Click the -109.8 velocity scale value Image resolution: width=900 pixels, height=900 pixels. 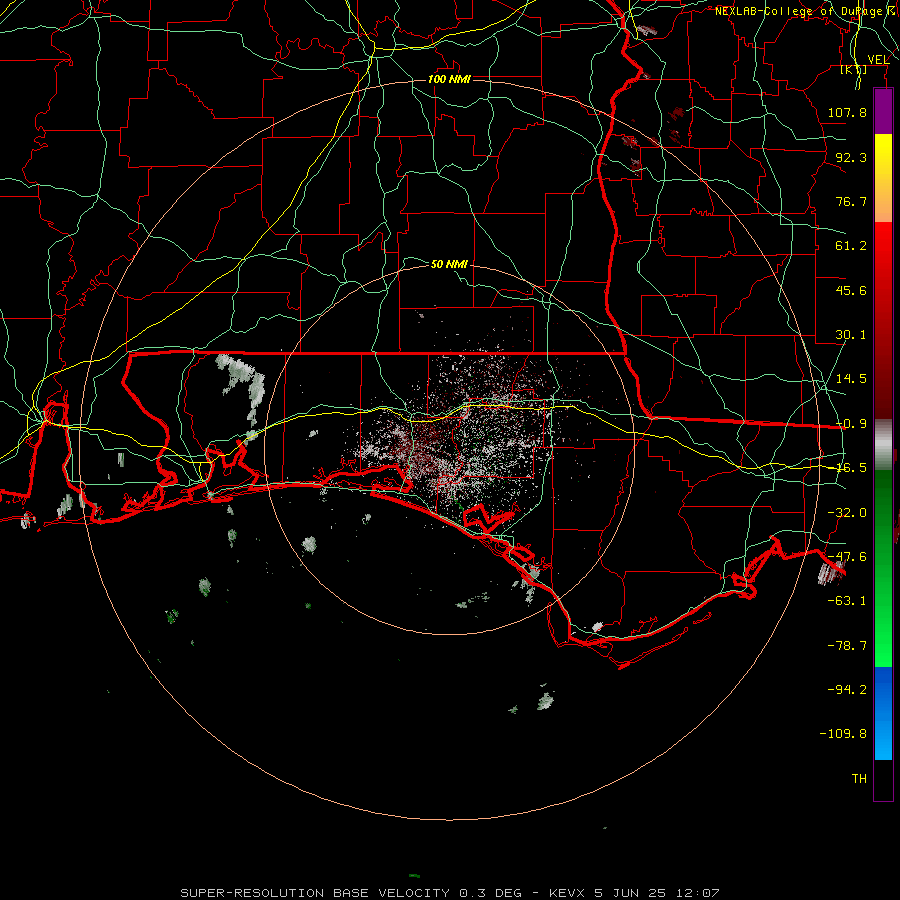click(843, 734)
